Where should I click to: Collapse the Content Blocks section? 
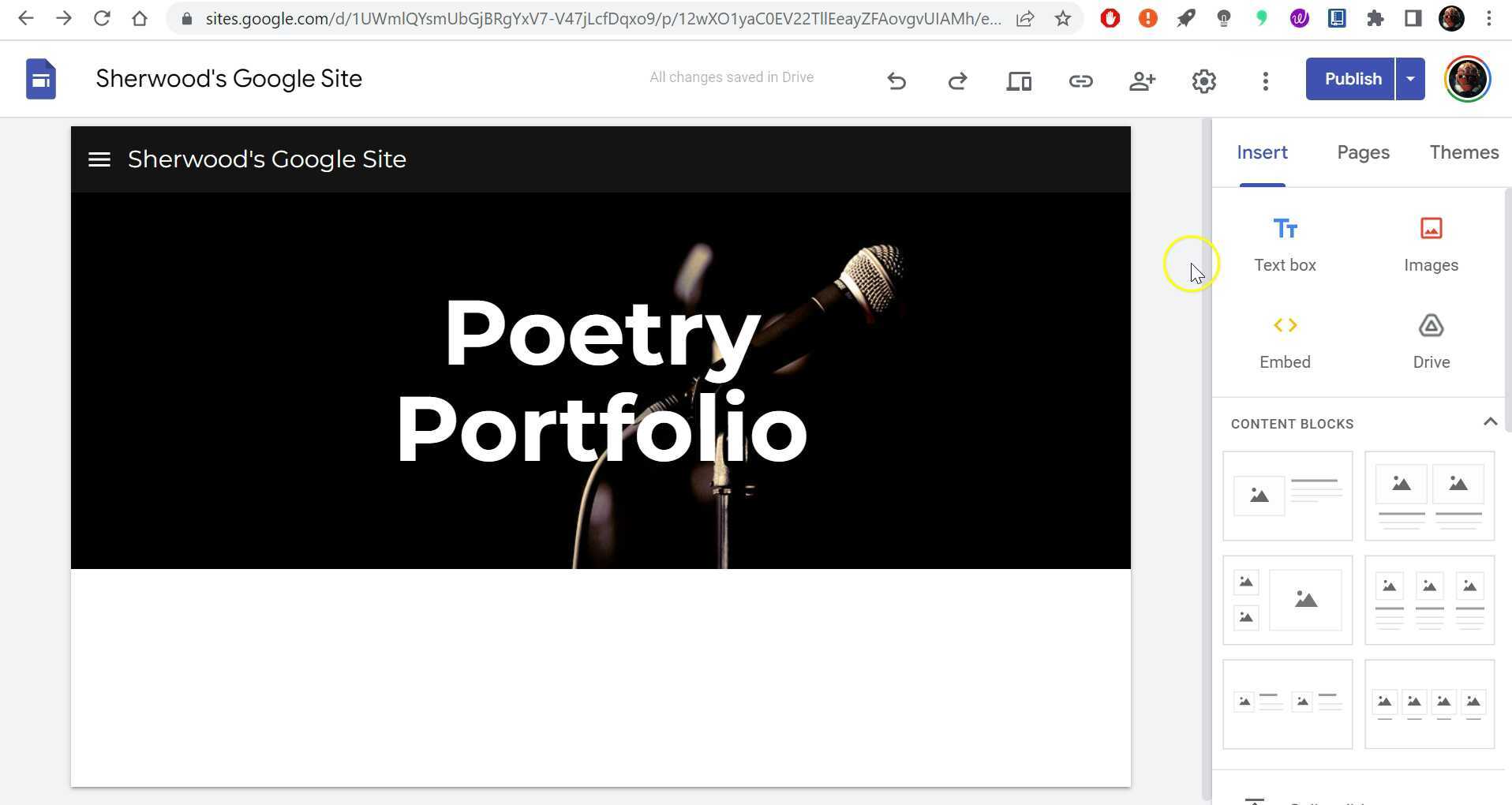1490,423
